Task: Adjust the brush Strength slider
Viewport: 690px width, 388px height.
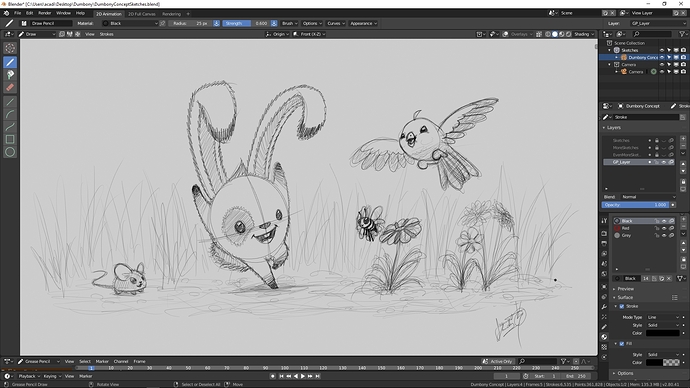Action: pyautogui.click(x=246, y=23)
